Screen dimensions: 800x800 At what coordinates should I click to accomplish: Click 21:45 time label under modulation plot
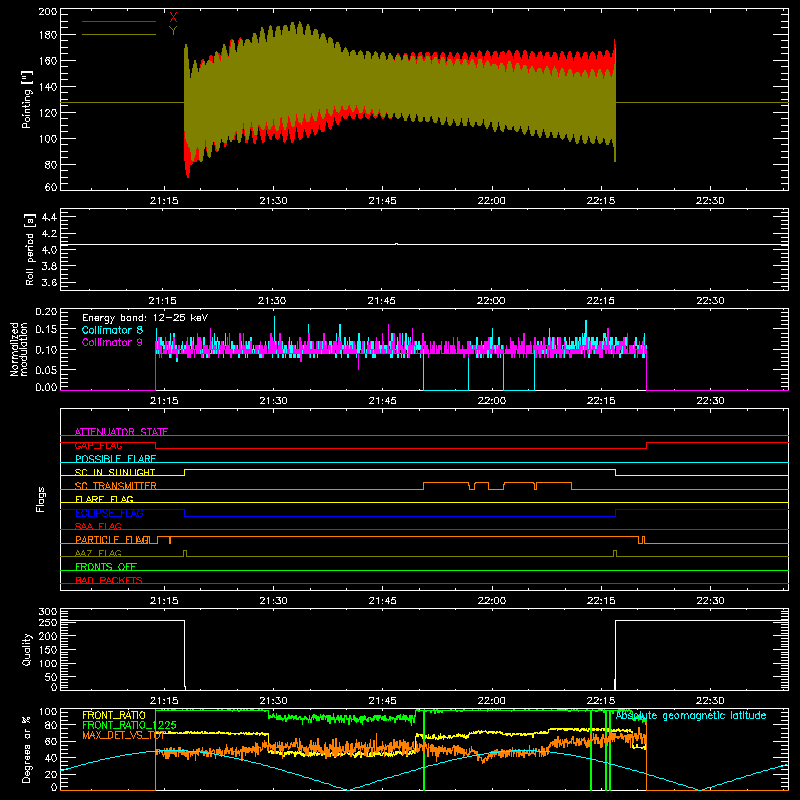(383, 401)
